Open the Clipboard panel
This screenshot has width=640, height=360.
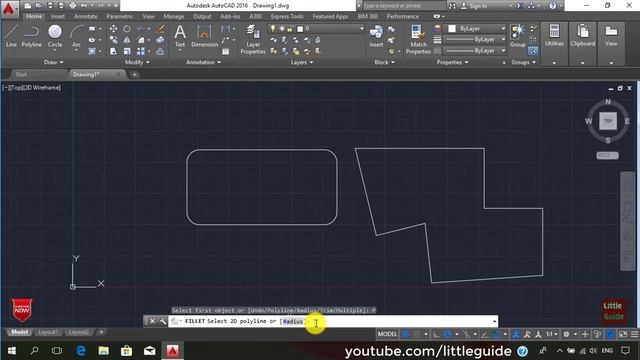click(582, 36)
